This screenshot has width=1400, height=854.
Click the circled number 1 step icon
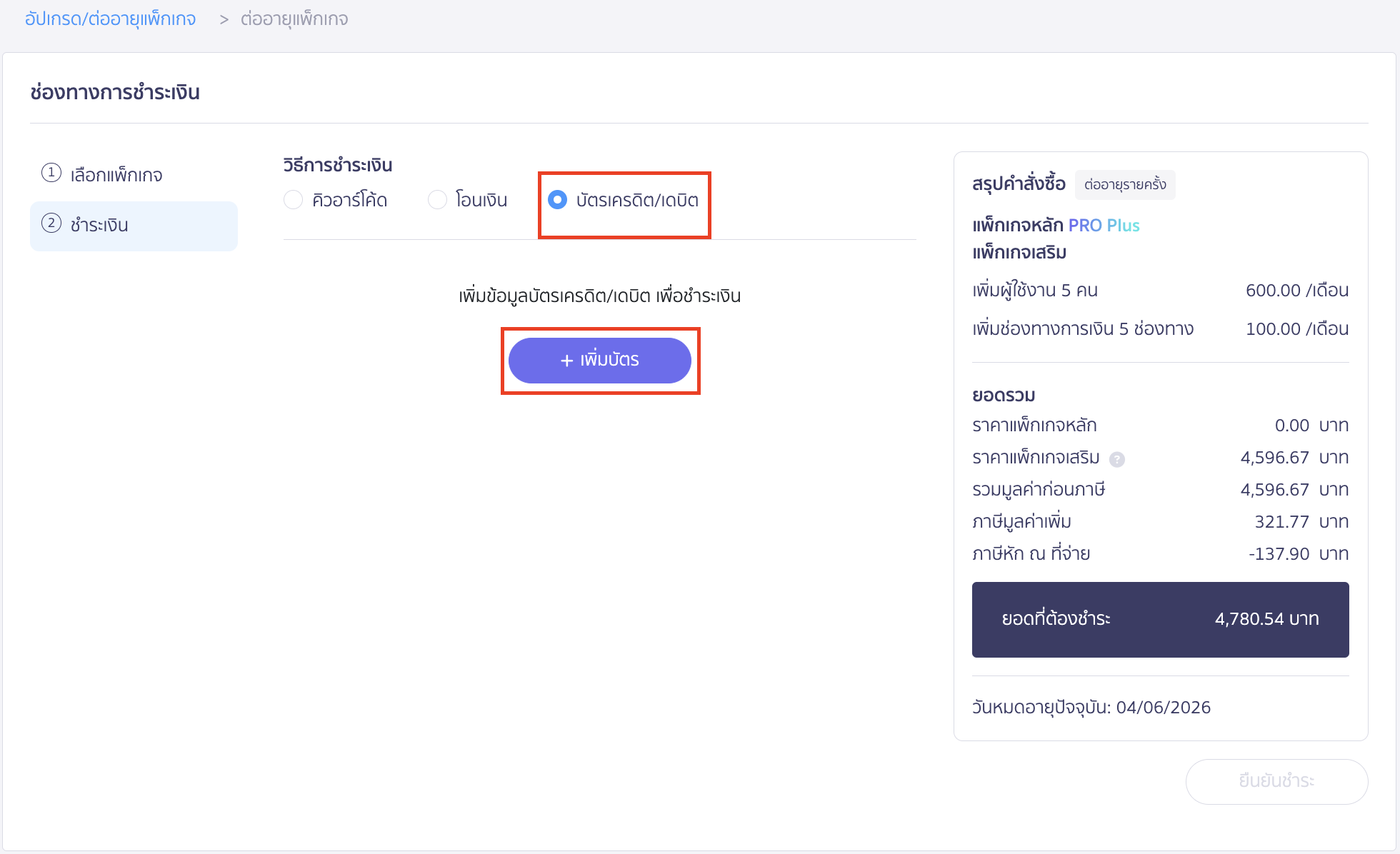[51, 174]
